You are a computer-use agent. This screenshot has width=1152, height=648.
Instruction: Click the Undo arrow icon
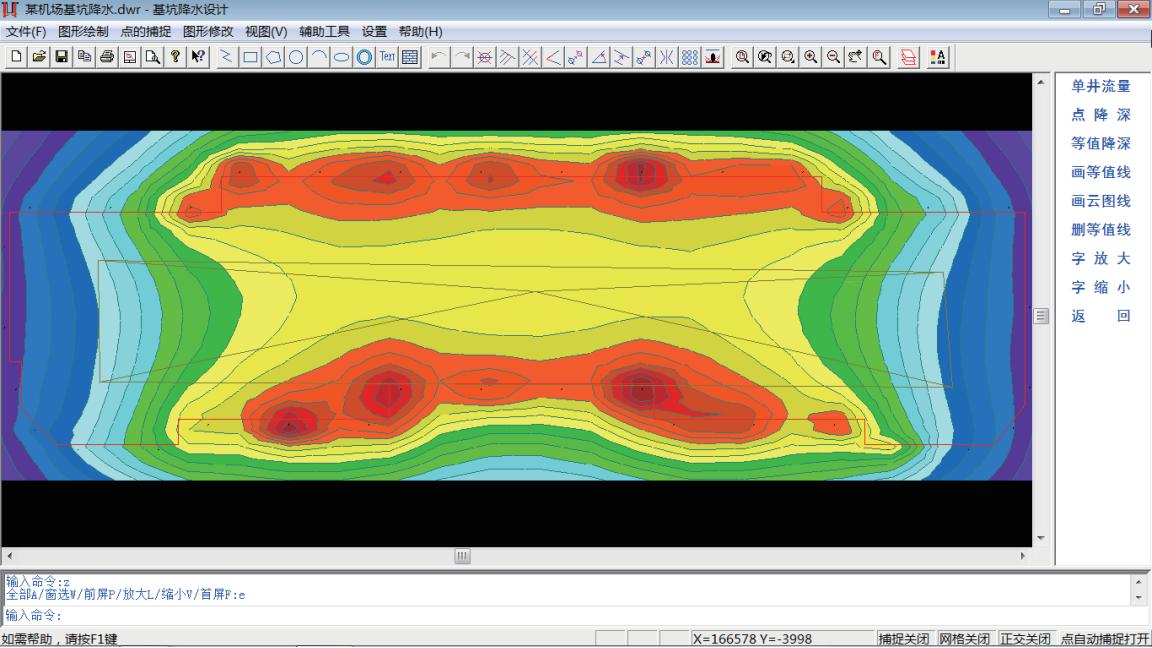pyautogui.click(x=439, y=58)
